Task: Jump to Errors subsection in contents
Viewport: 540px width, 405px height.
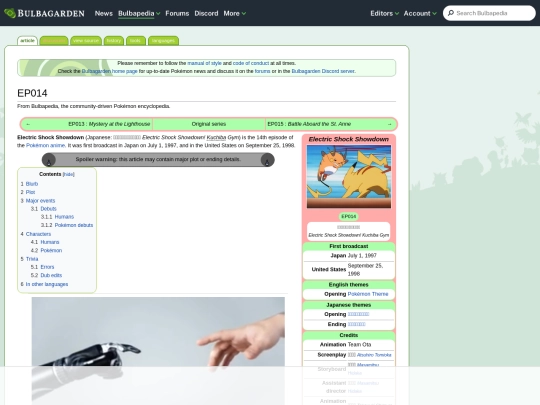Action: tap(47, 267)
